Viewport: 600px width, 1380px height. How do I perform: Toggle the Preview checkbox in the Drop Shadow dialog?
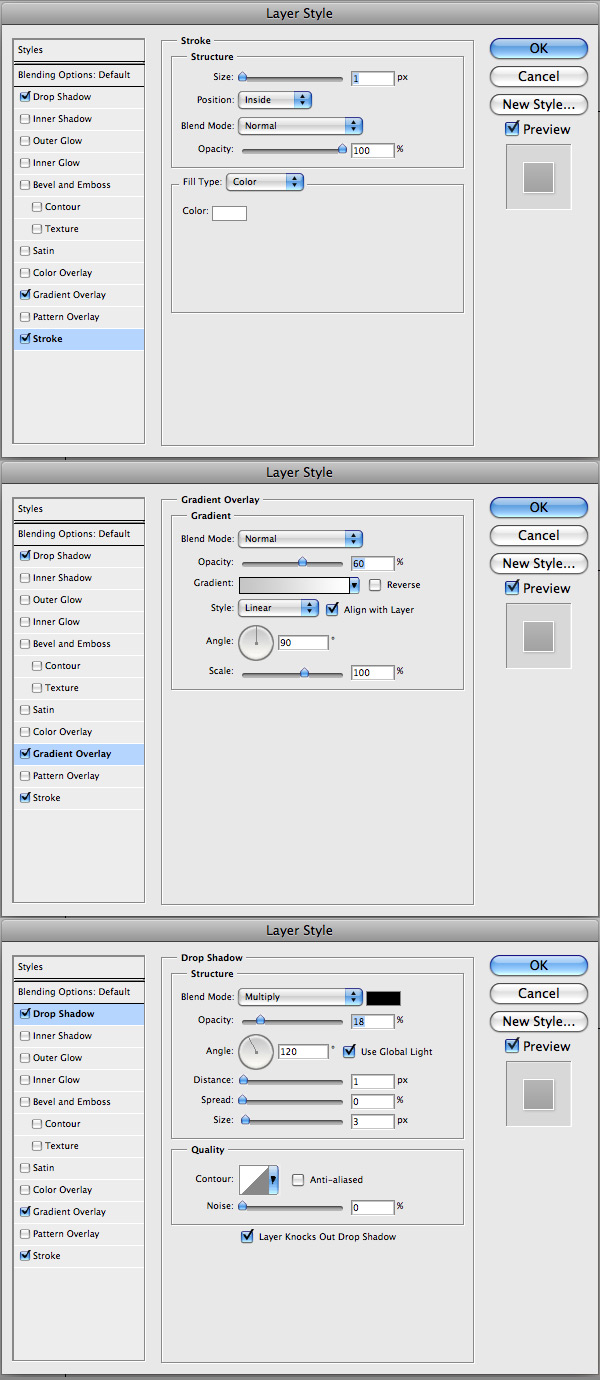point(512,1045)
